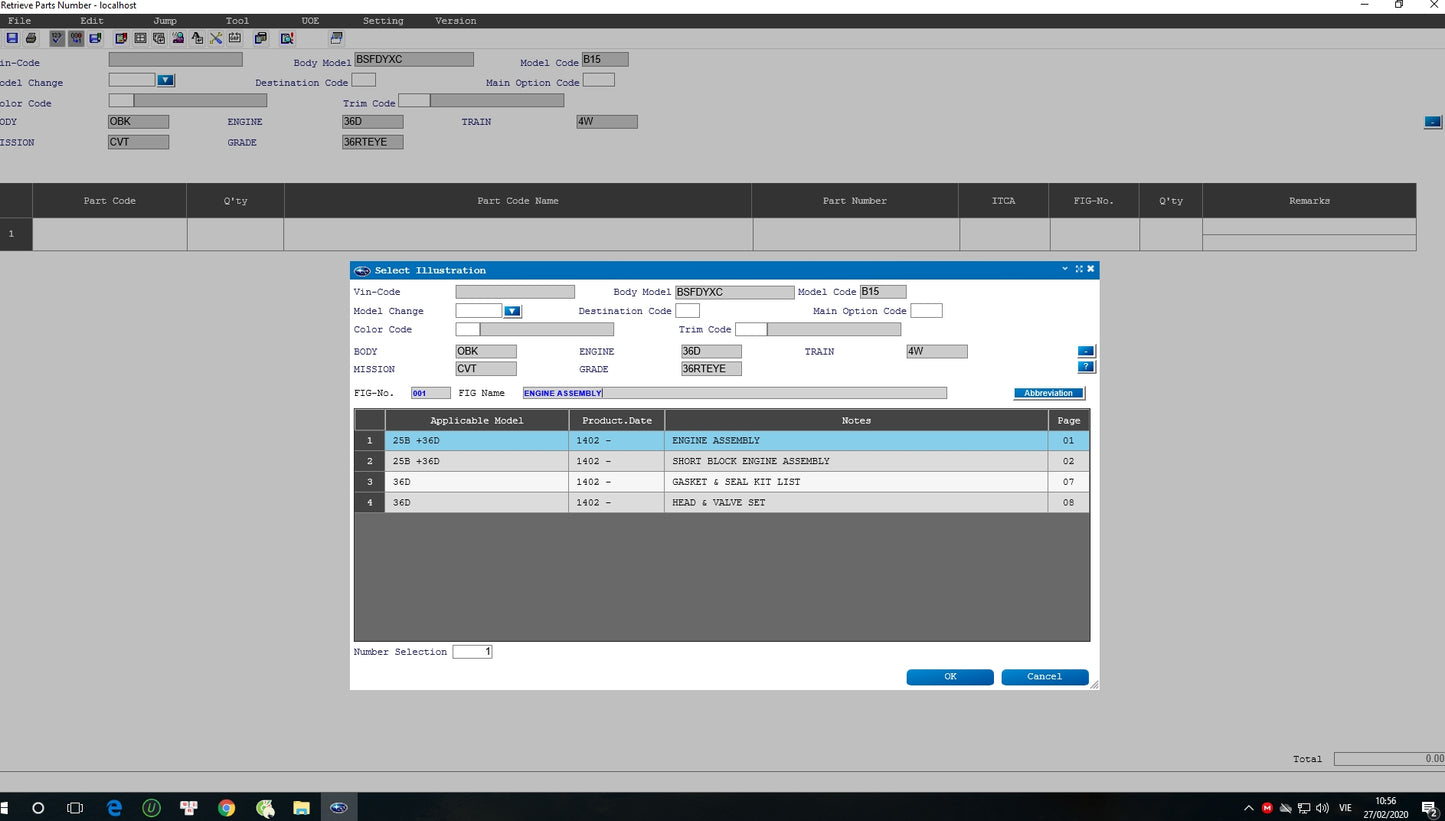Click the blue question mark help icon

tap(1086, 367)
